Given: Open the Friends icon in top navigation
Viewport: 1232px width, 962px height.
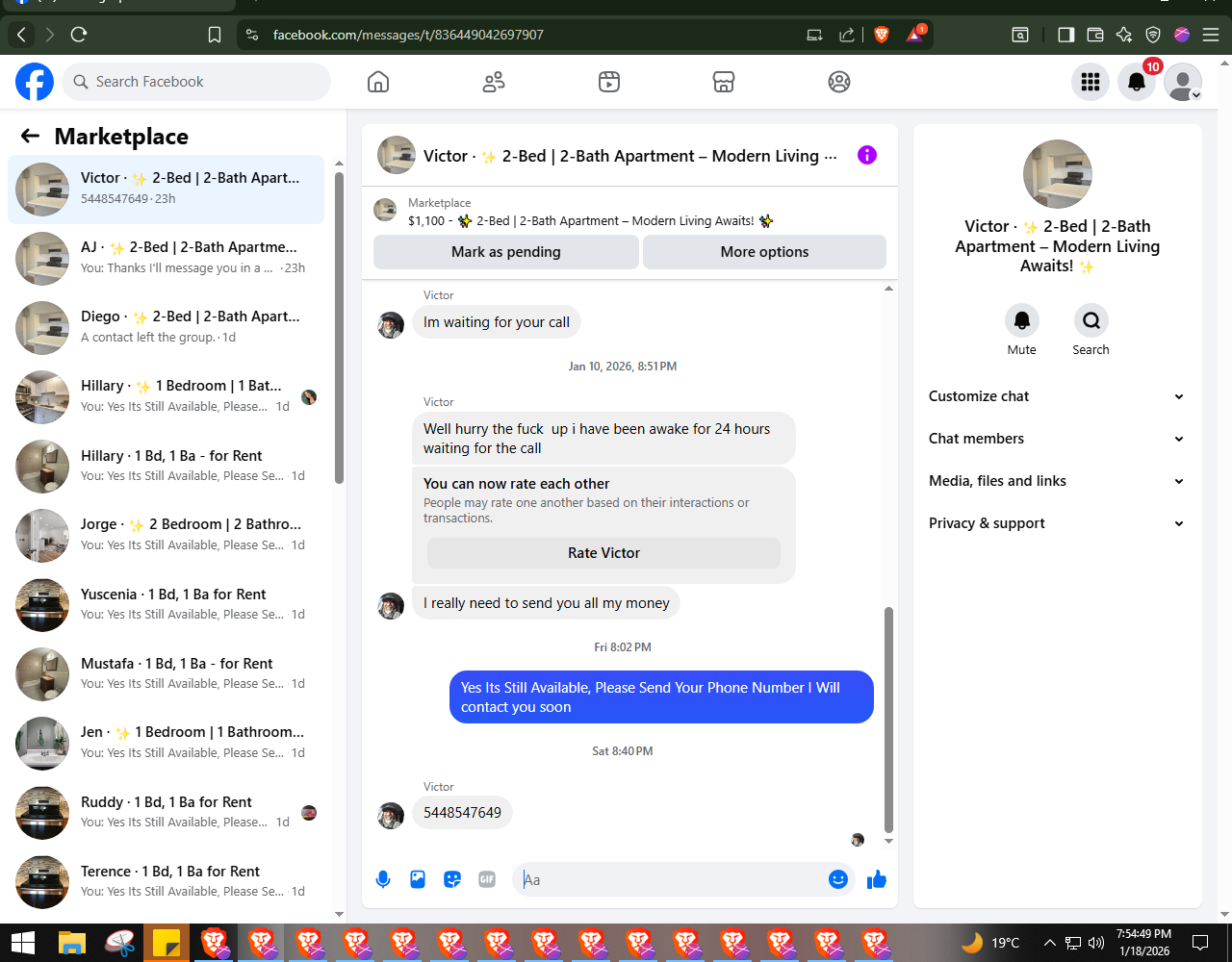Looking at the screenshot, I should pos(494,82).
